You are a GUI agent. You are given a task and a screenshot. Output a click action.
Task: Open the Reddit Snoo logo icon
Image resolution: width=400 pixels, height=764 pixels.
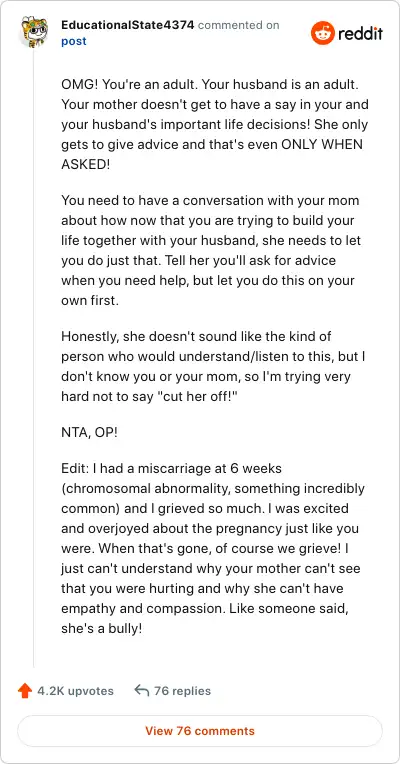323,33
